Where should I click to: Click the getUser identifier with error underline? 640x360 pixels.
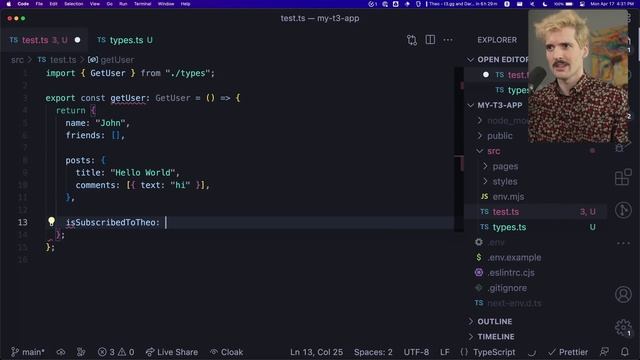(x=128, y=98)
